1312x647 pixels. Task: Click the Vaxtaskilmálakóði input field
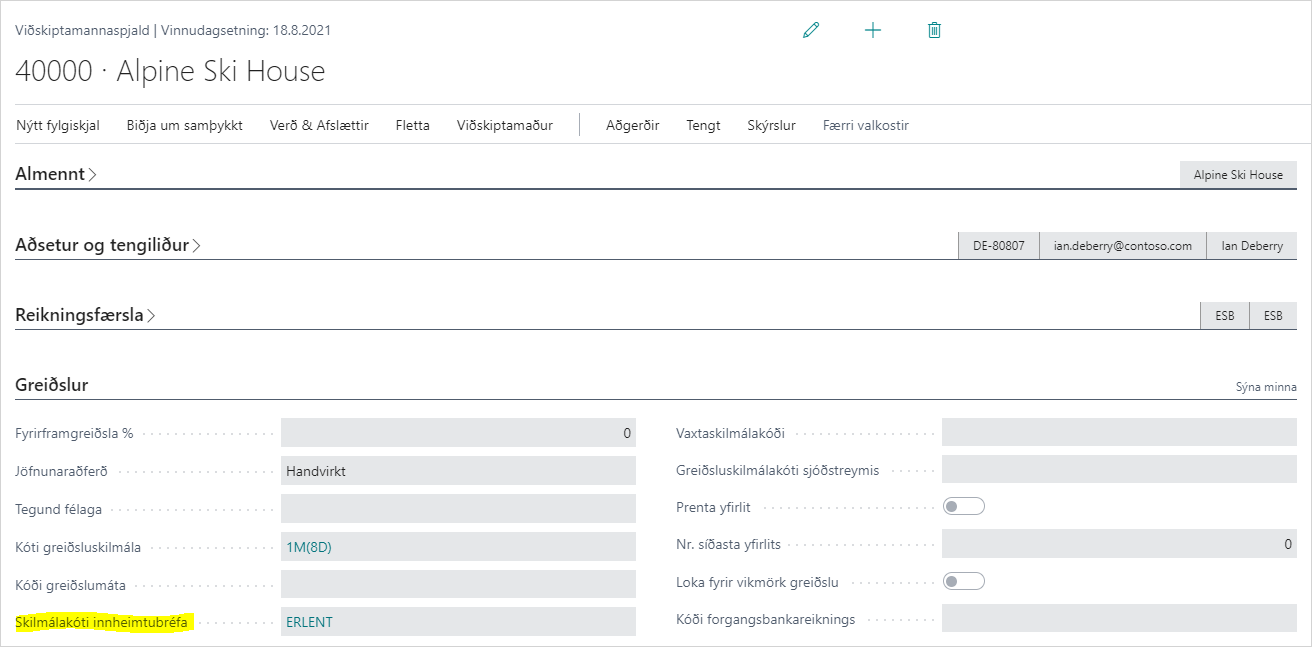(x=1118, y=433)
